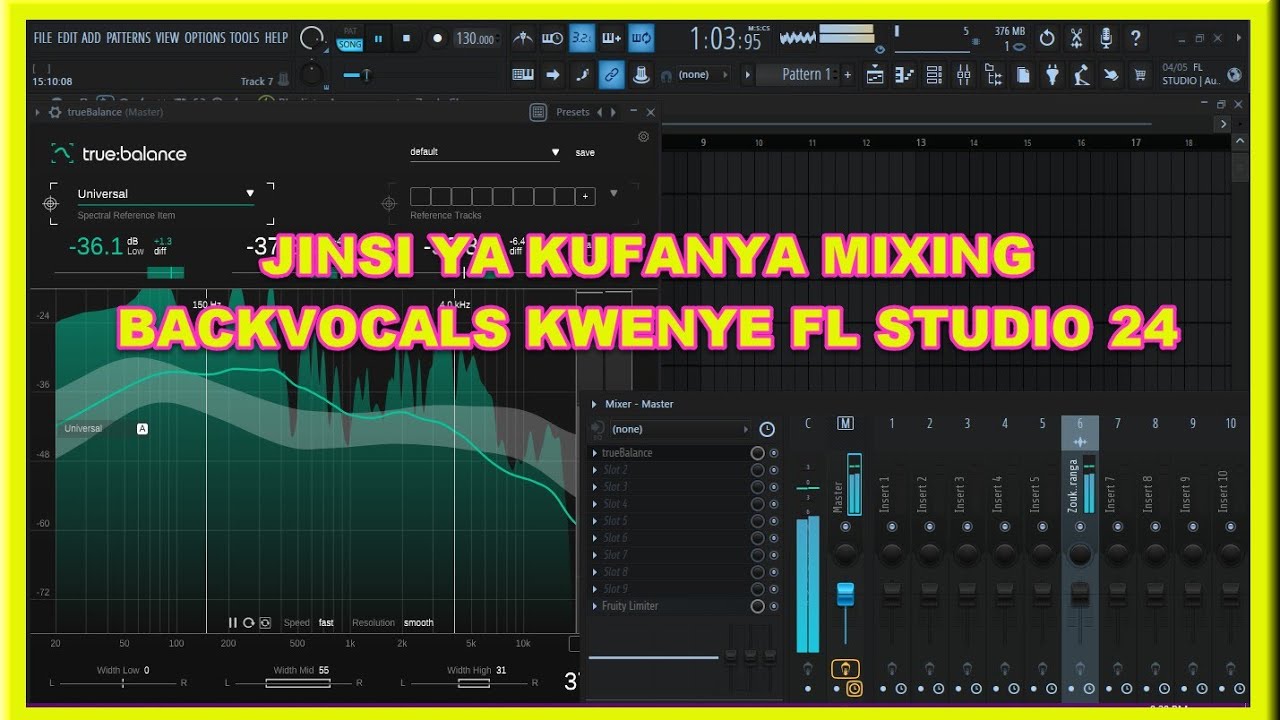Expand the trueBalance slot arrow in the mixer
This screenshot has height=720, width=1280.
(594, 453)
